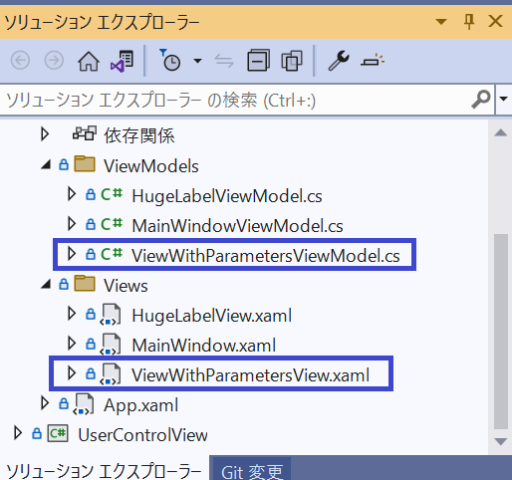Click the Home icon in toolbar

point(88,61)
